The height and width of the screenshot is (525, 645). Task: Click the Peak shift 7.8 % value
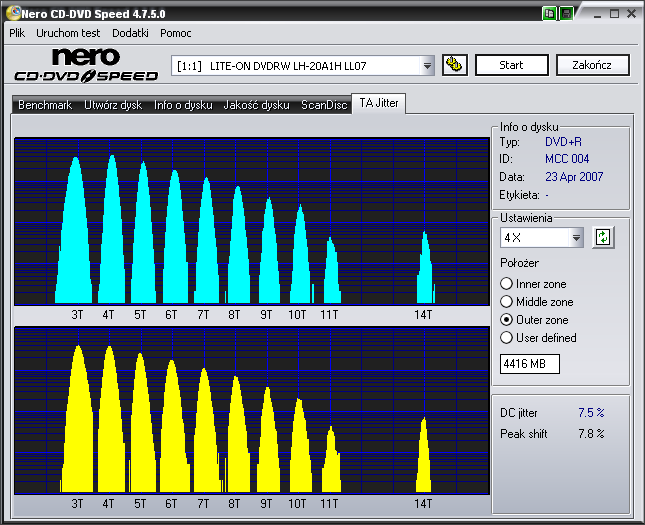pos(591,434)
